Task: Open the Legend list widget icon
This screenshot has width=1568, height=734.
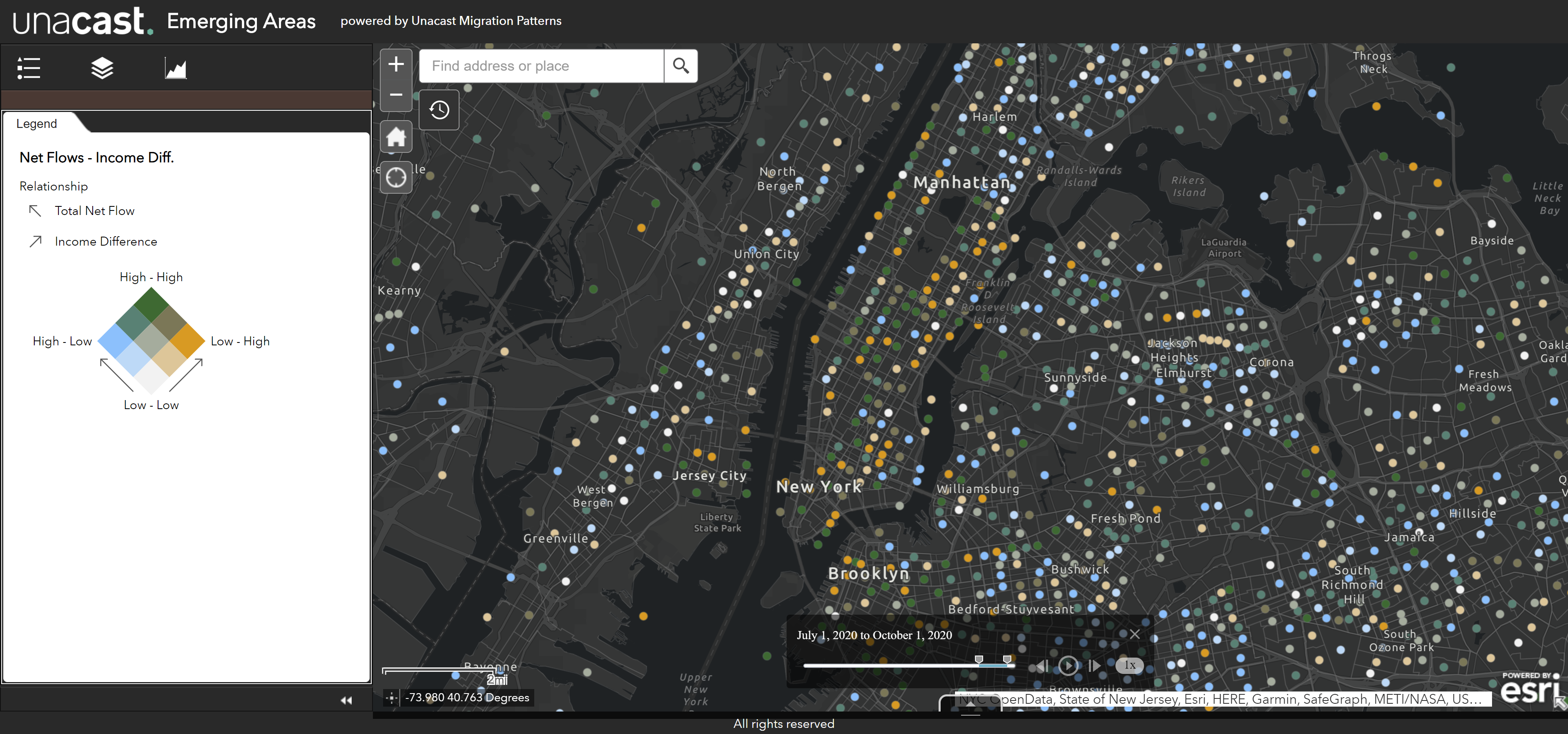Action: point(29,68)
